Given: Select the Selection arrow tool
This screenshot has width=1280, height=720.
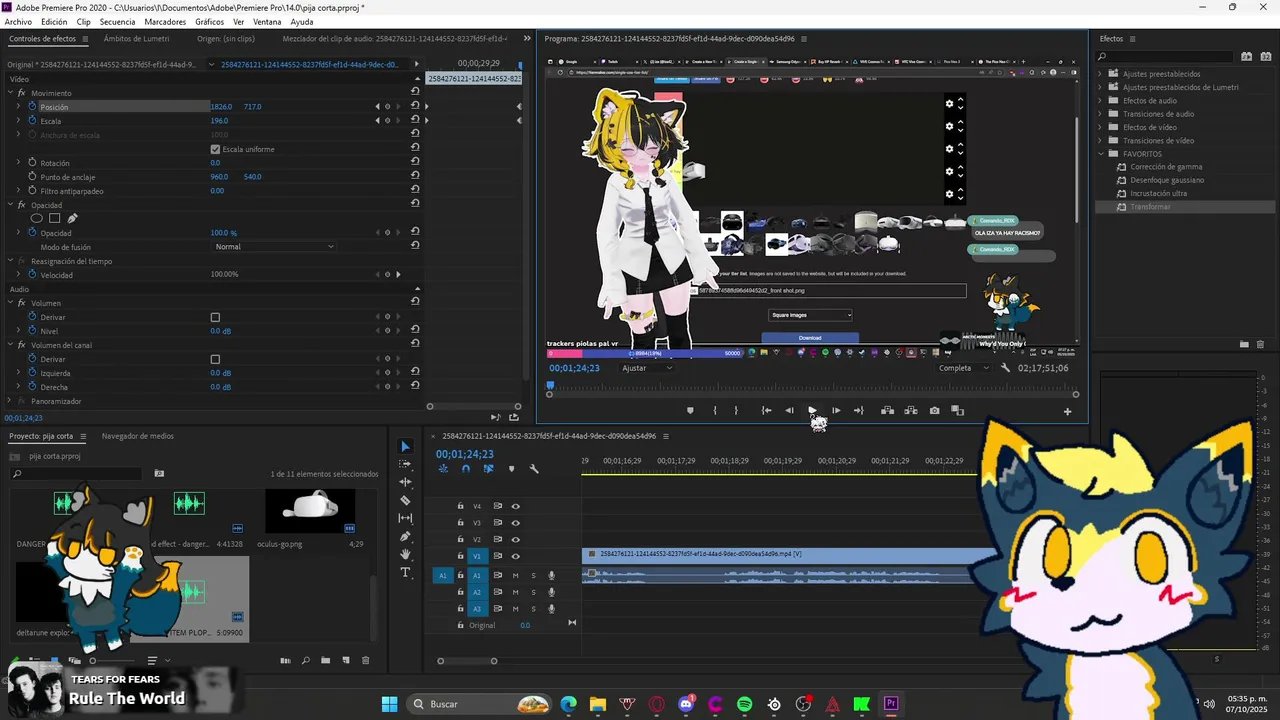Looking at the screenshot, I should (405, 446).
